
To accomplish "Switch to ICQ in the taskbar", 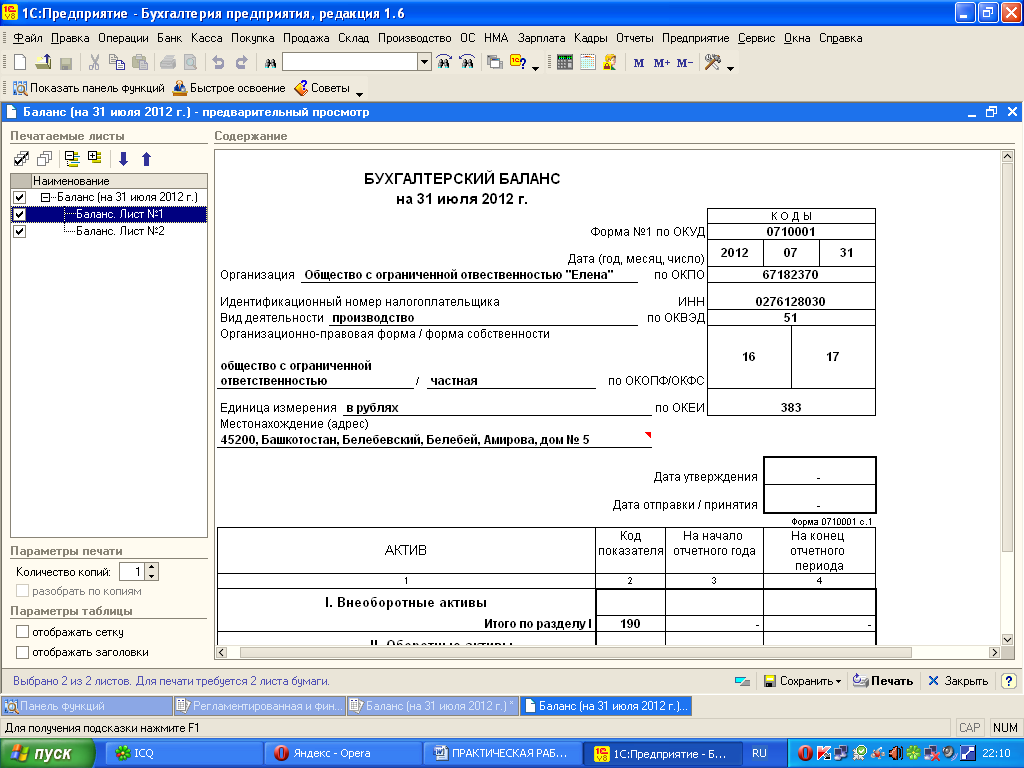I will (x=184, y=754).
